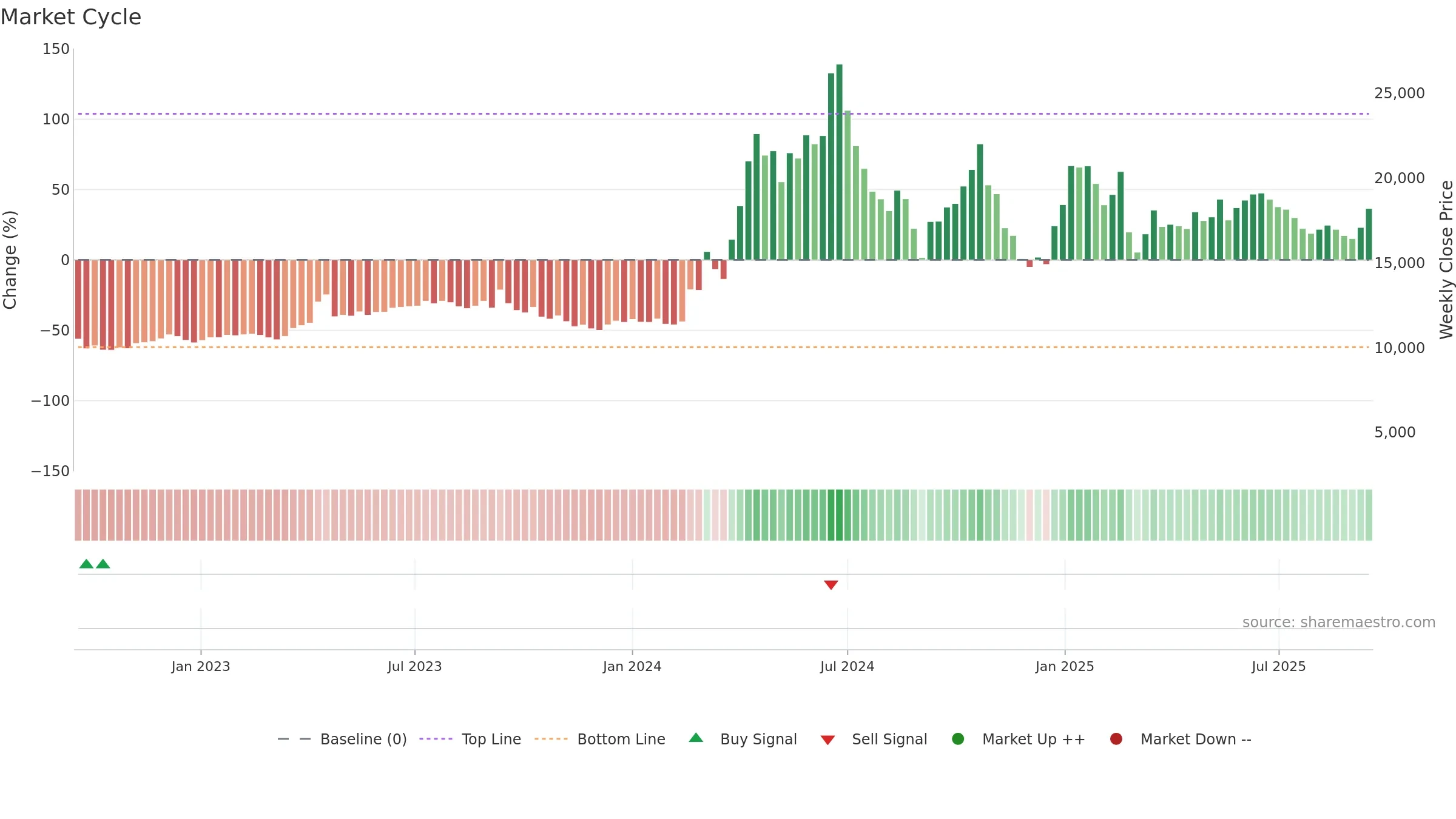Click the Jul 2025 axis label
Image resolution: width=1456 pixels, height=819 pixels.
pyautogui.click(x=1279, y=666)
